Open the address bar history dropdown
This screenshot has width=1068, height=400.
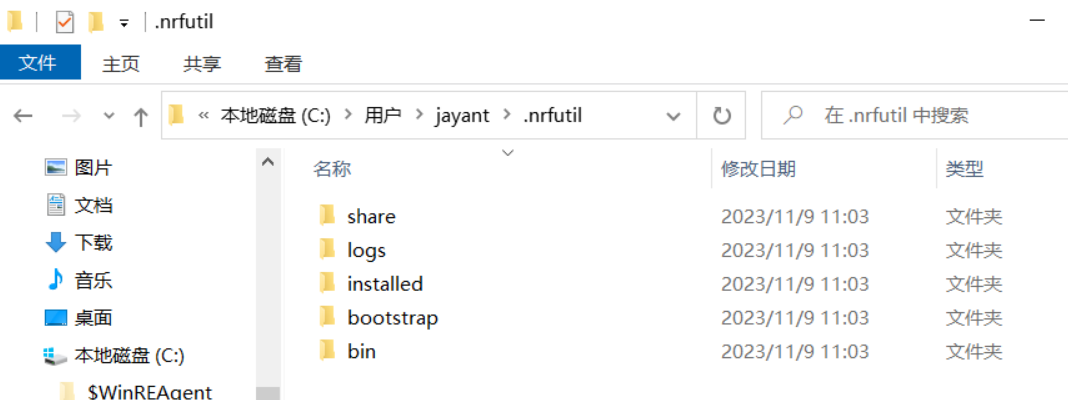pyautogui.click(x=674, y=116)
